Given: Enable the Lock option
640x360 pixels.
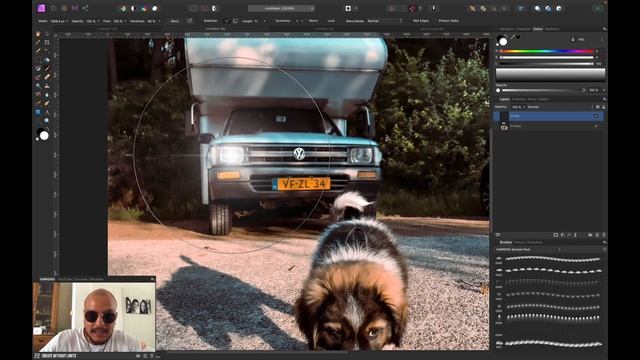Looking at the screenshot, I should pyautogui.click(x=331, y=21).
